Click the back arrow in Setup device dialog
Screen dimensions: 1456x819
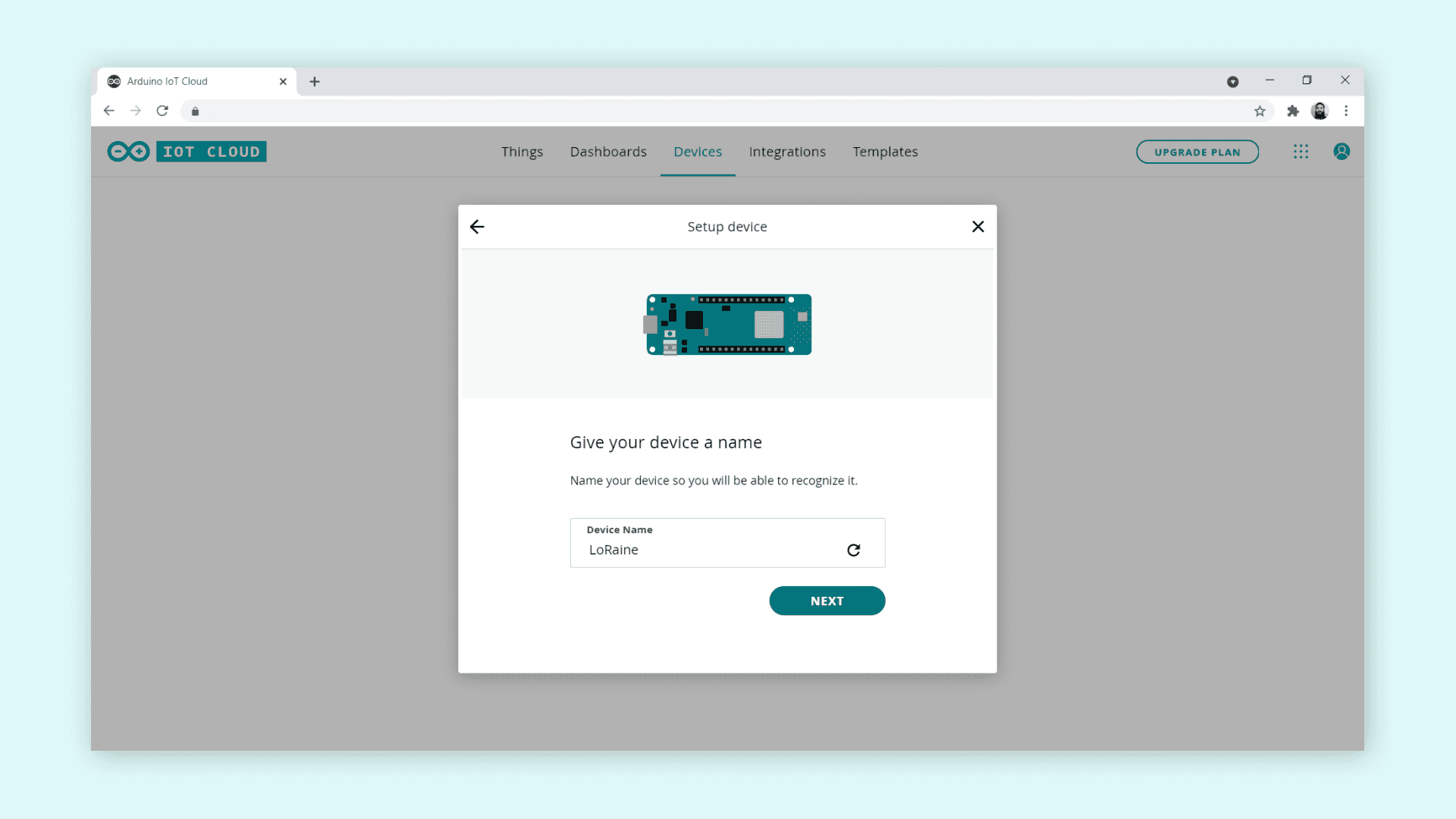[477, 227]
